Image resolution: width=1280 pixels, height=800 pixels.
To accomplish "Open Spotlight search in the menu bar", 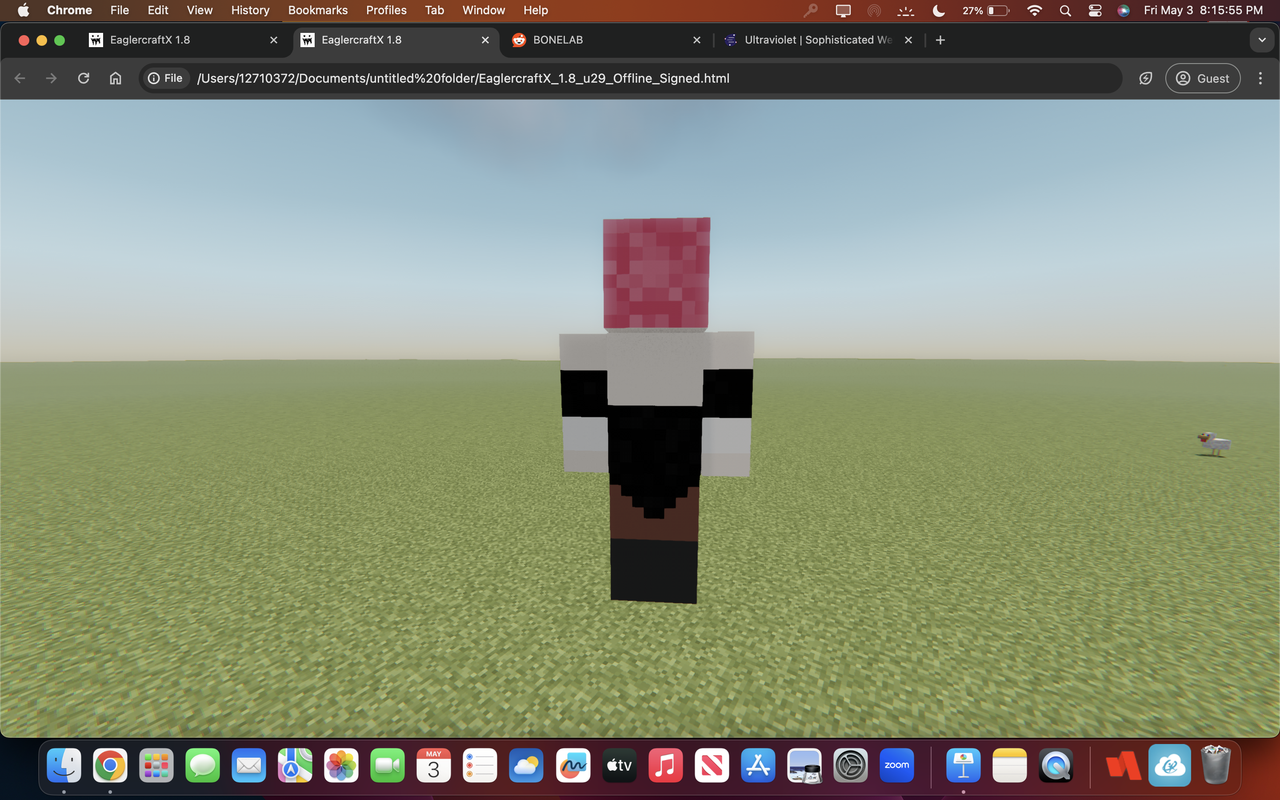I will click(1065, 10).
